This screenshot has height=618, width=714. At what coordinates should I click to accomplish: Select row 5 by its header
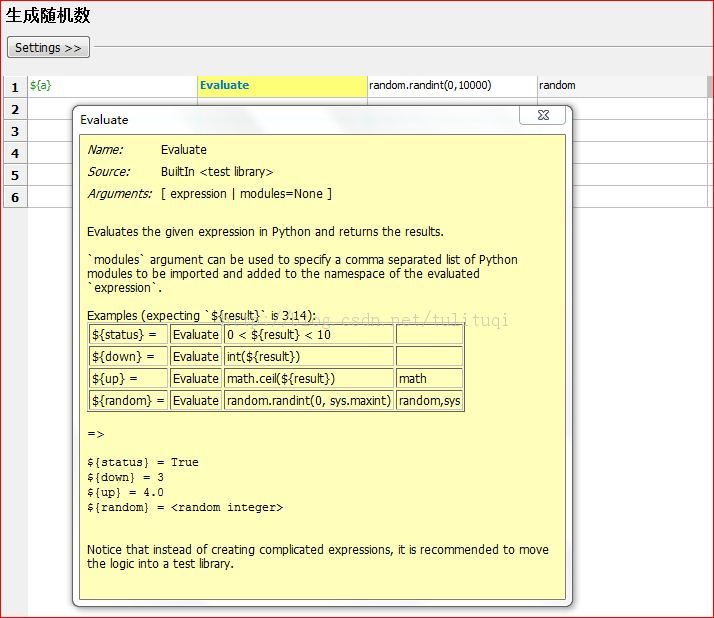click(x=15, y=175)
